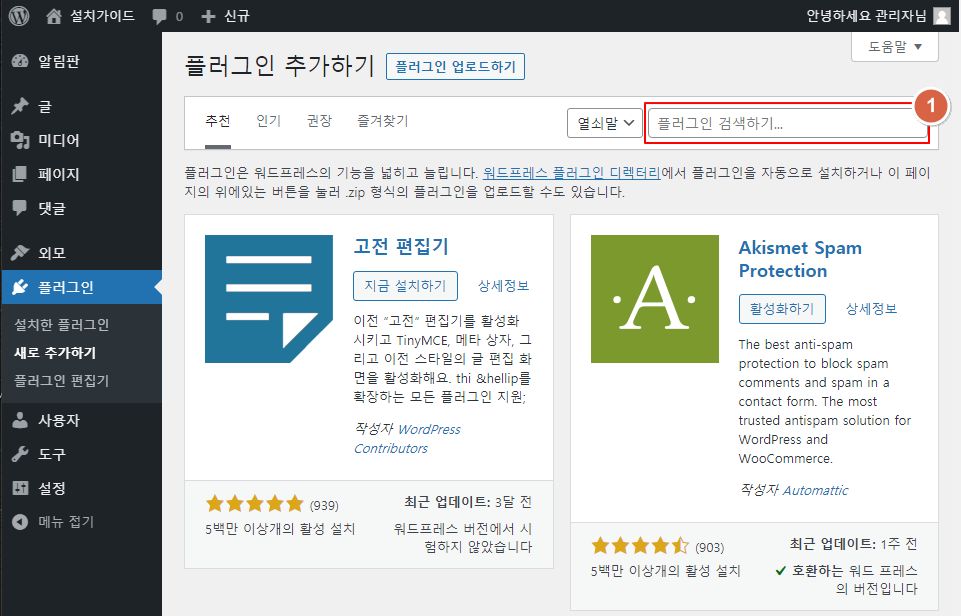View 상세정보 for 고전 편집기
This screenshot has width=961, height=616.
coord(503,286)
